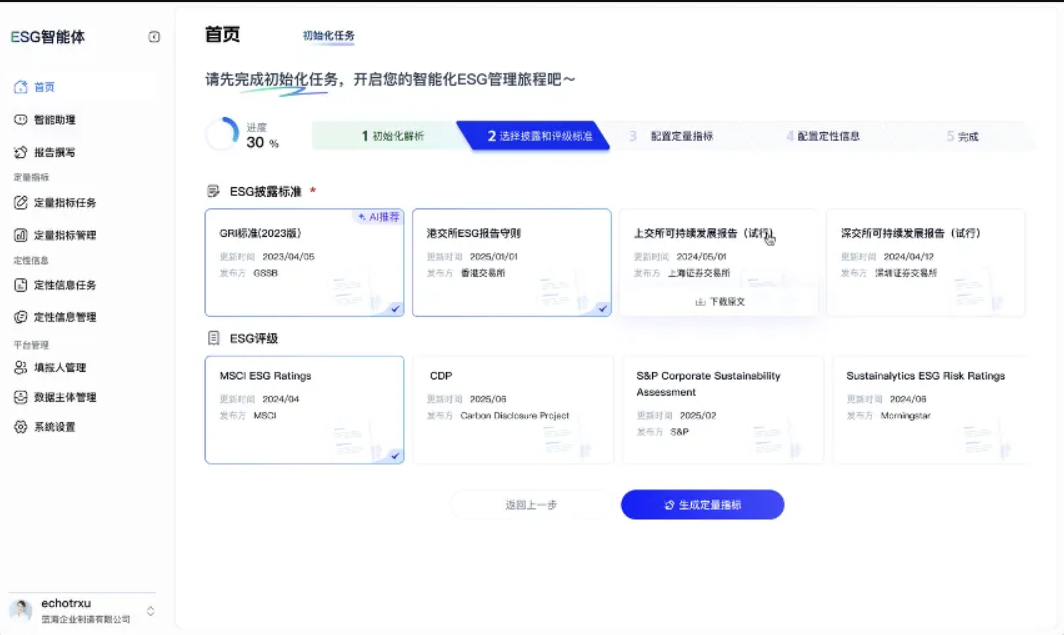Deselect the GRI标准(2023版) card
The width and height of the screenshot is (1064, 635).
click(304, 263)
